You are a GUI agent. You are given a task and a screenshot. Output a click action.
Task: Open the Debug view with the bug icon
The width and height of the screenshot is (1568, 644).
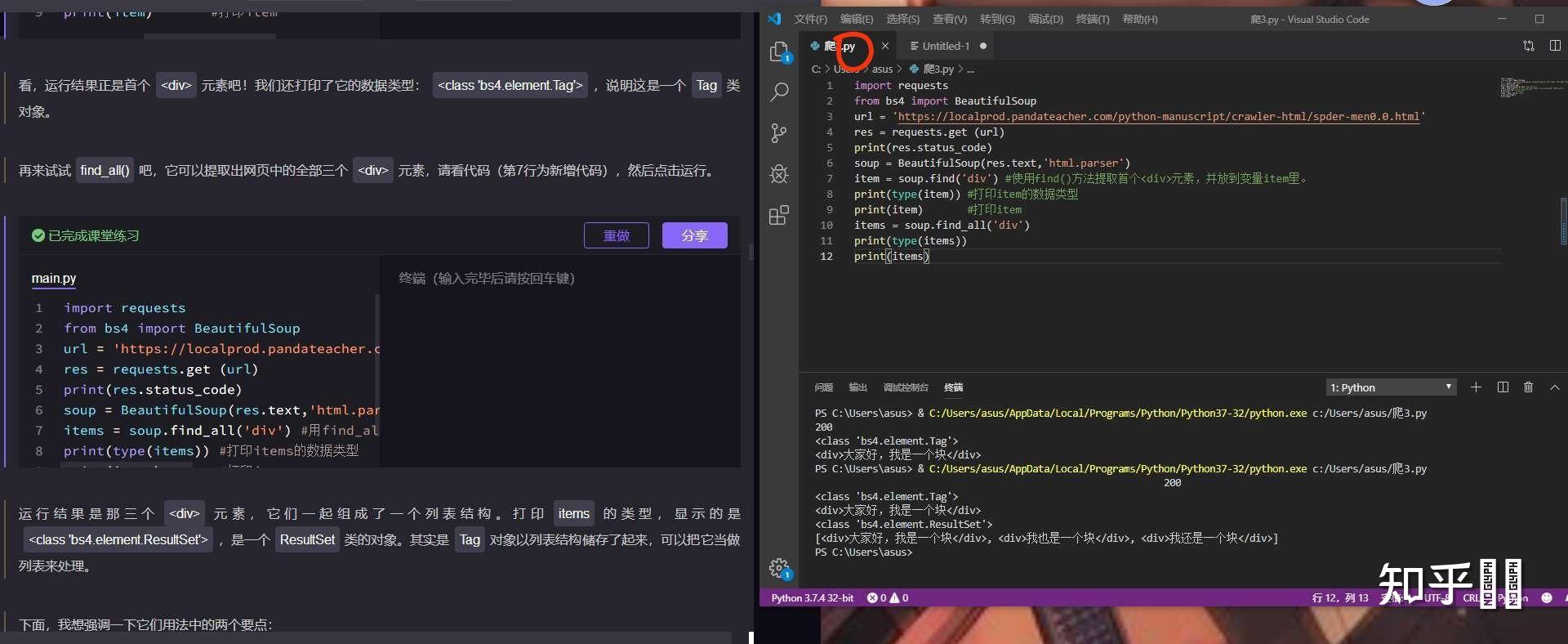779,173
